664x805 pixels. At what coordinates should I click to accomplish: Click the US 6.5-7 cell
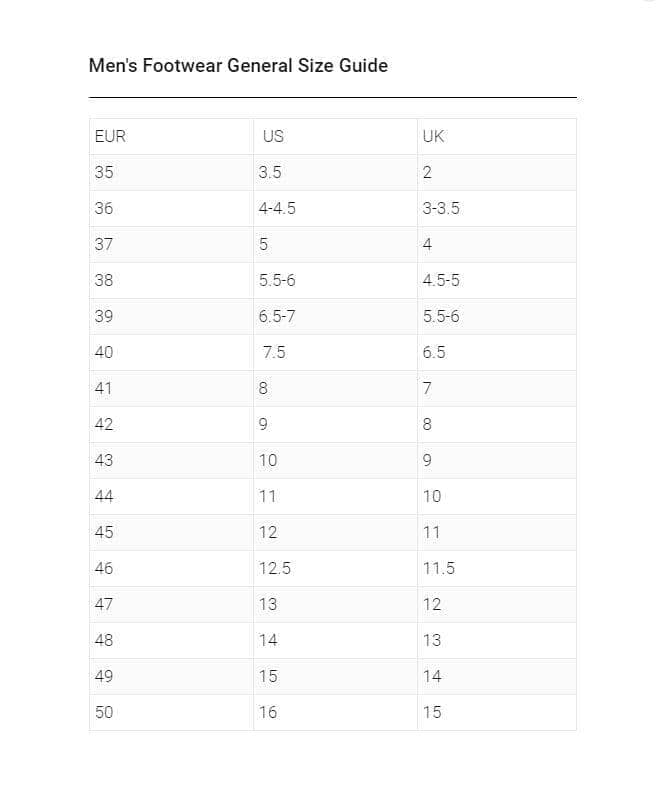click(x=277, y=316)
